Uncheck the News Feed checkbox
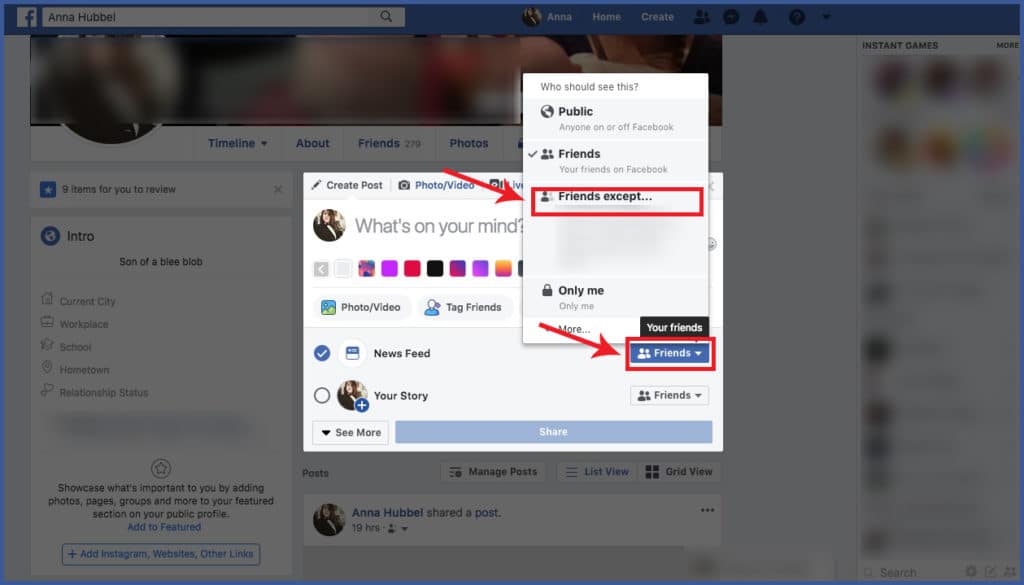1024x585 pixels. (322, 353)
